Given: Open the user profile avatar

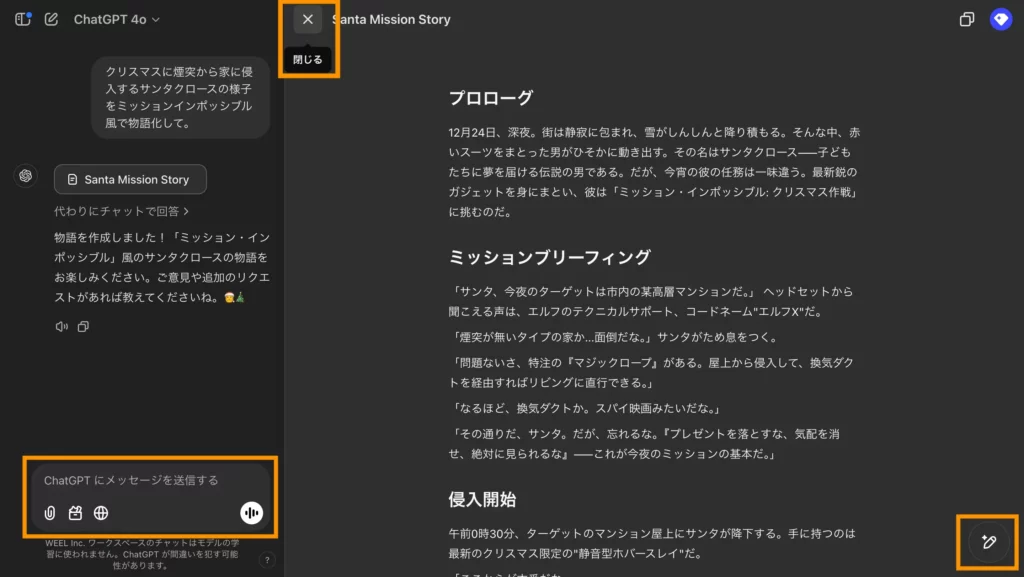Looking at the screenshot, I should (1000, 19).
